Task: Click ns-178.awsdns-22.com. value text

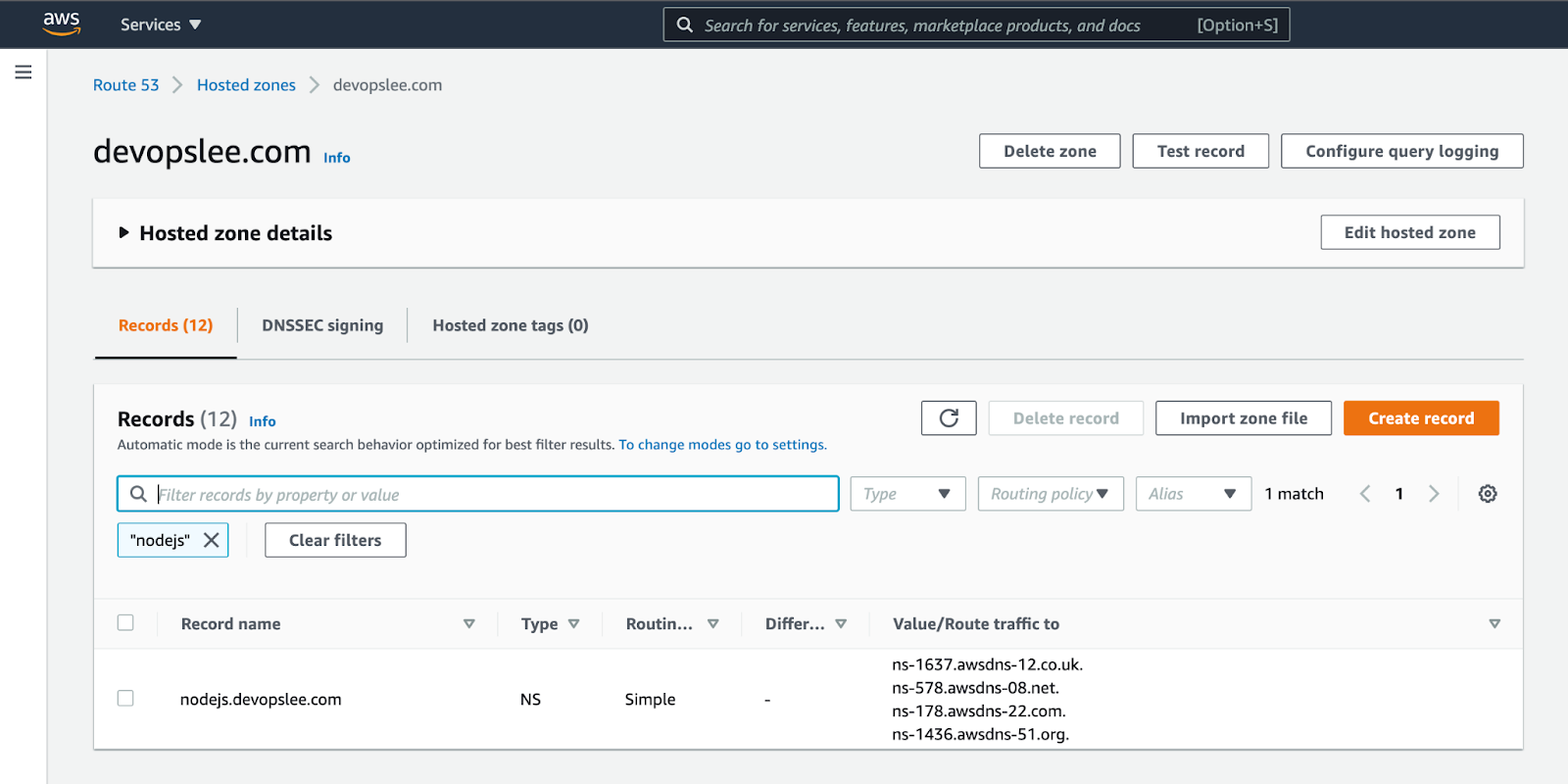Action: 979,711
